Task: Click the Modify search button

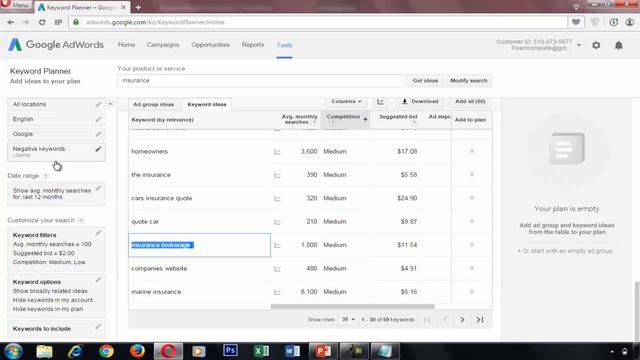Action: [x=469, y=81]
